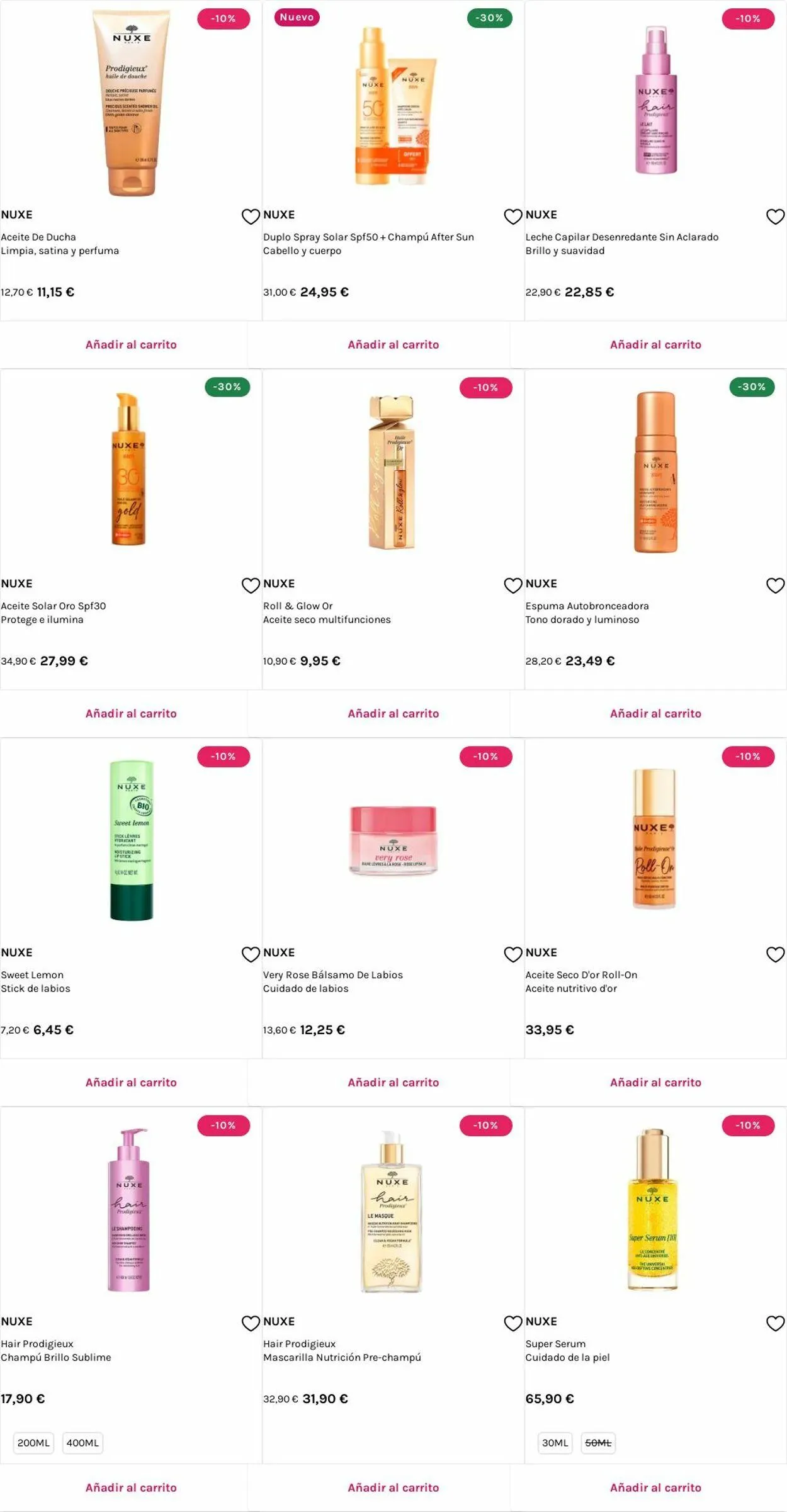Screen dimensions: 787x1512
Task: Open Hair Prodigieux Champú Brillo Sublime link
Action: [x=56, y=1350]
